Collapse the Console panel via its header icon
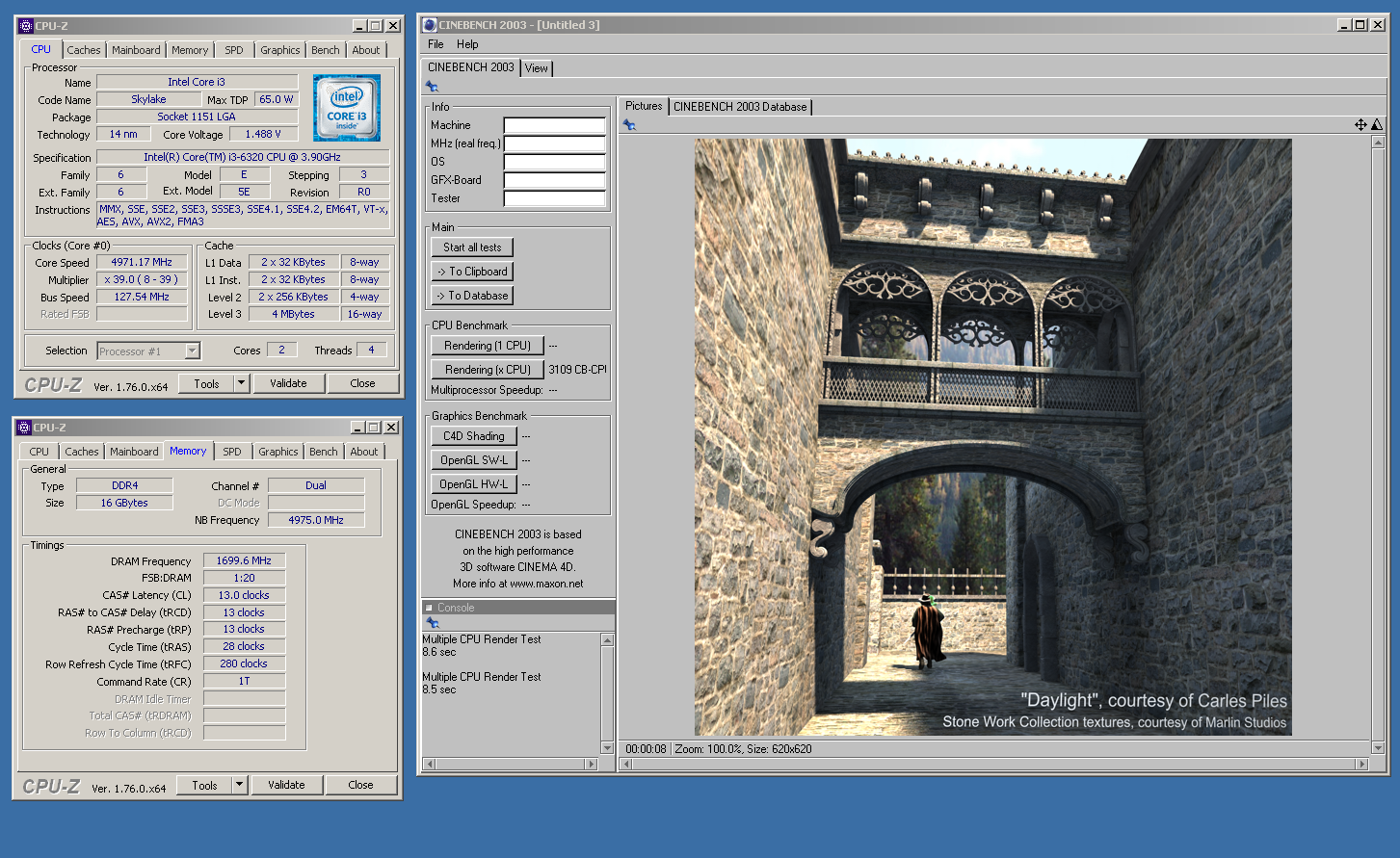The image size is (1400, 858). click(x=430, y=608)
